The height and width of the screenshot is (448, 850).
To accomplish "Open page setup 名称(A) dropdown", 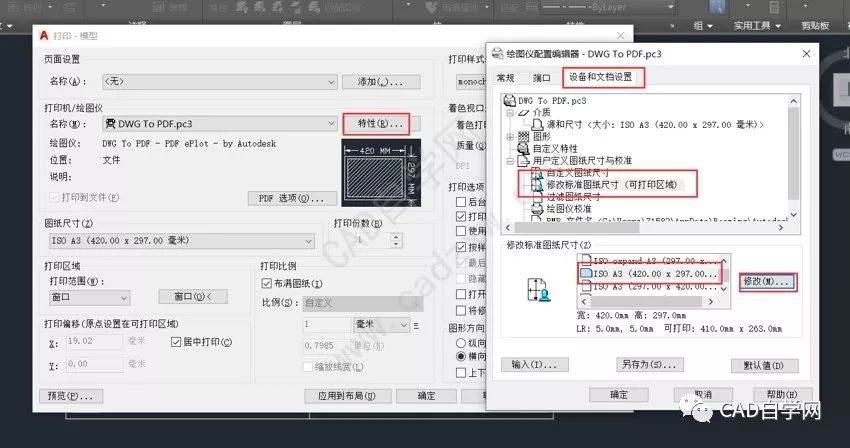I will [220, 82].
